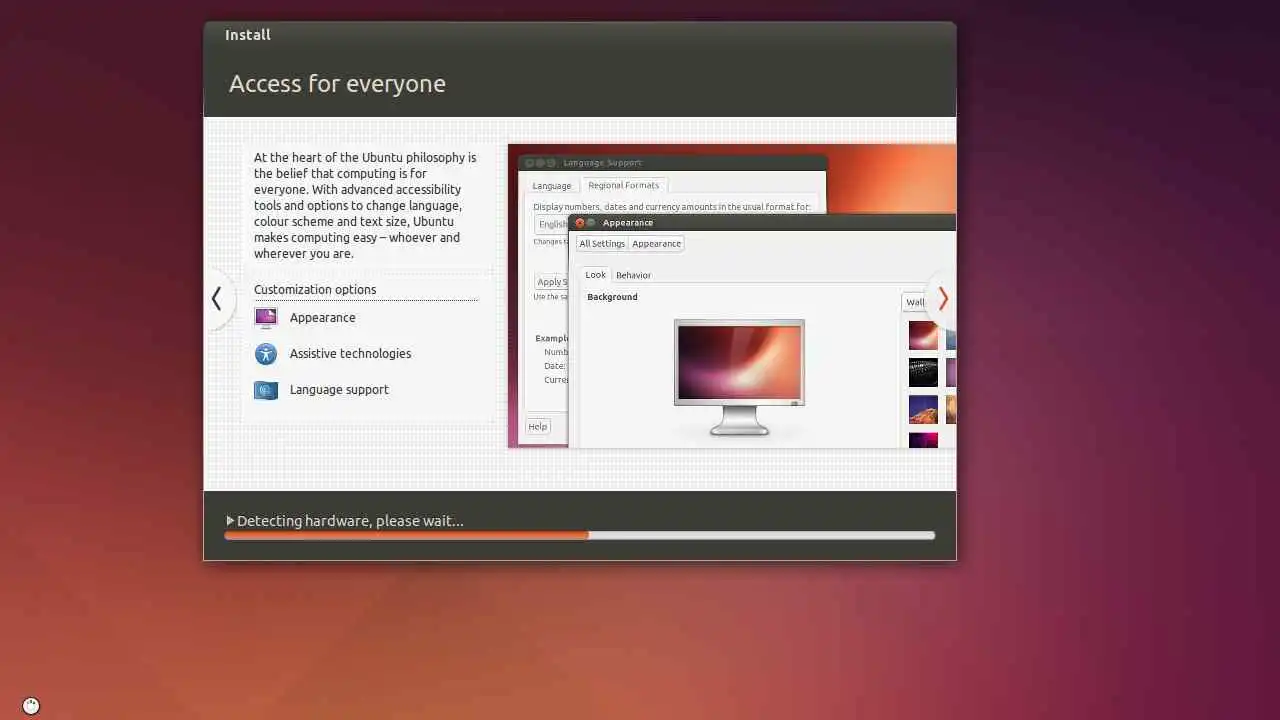Switch to the Language tab in Language Support
The height and width of the screenshot is (720, 1280).
(x=551, y=186)
